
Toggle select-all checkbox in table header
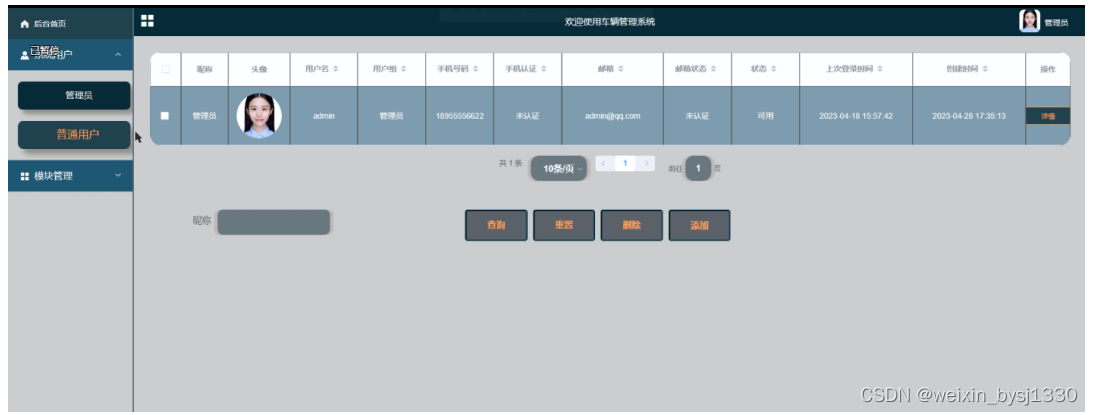tap(165, 69)
